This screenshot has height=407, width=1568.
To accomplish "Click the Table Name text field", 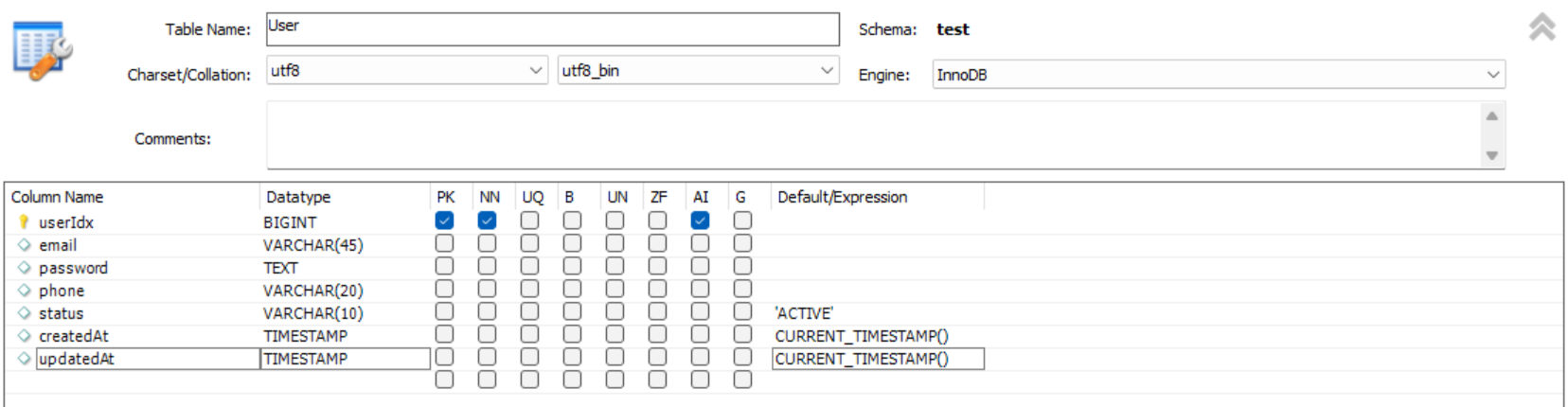I will (552, 29).
